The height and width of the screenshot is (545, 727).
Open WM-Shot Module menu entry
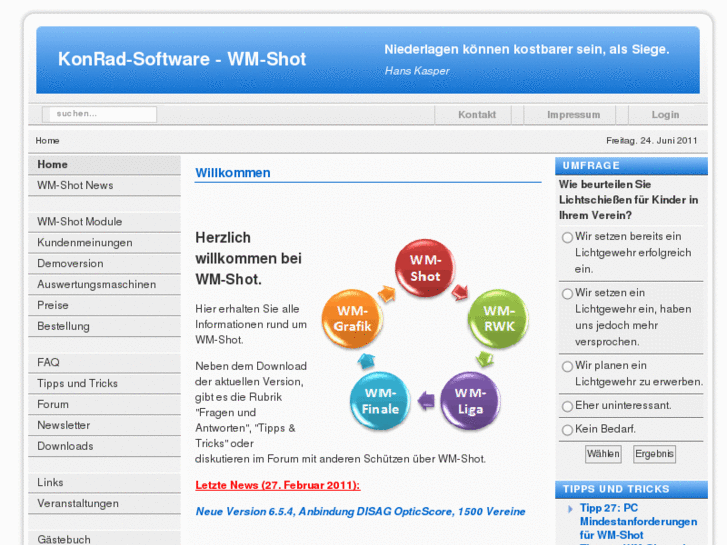click(x=104, y=222)
